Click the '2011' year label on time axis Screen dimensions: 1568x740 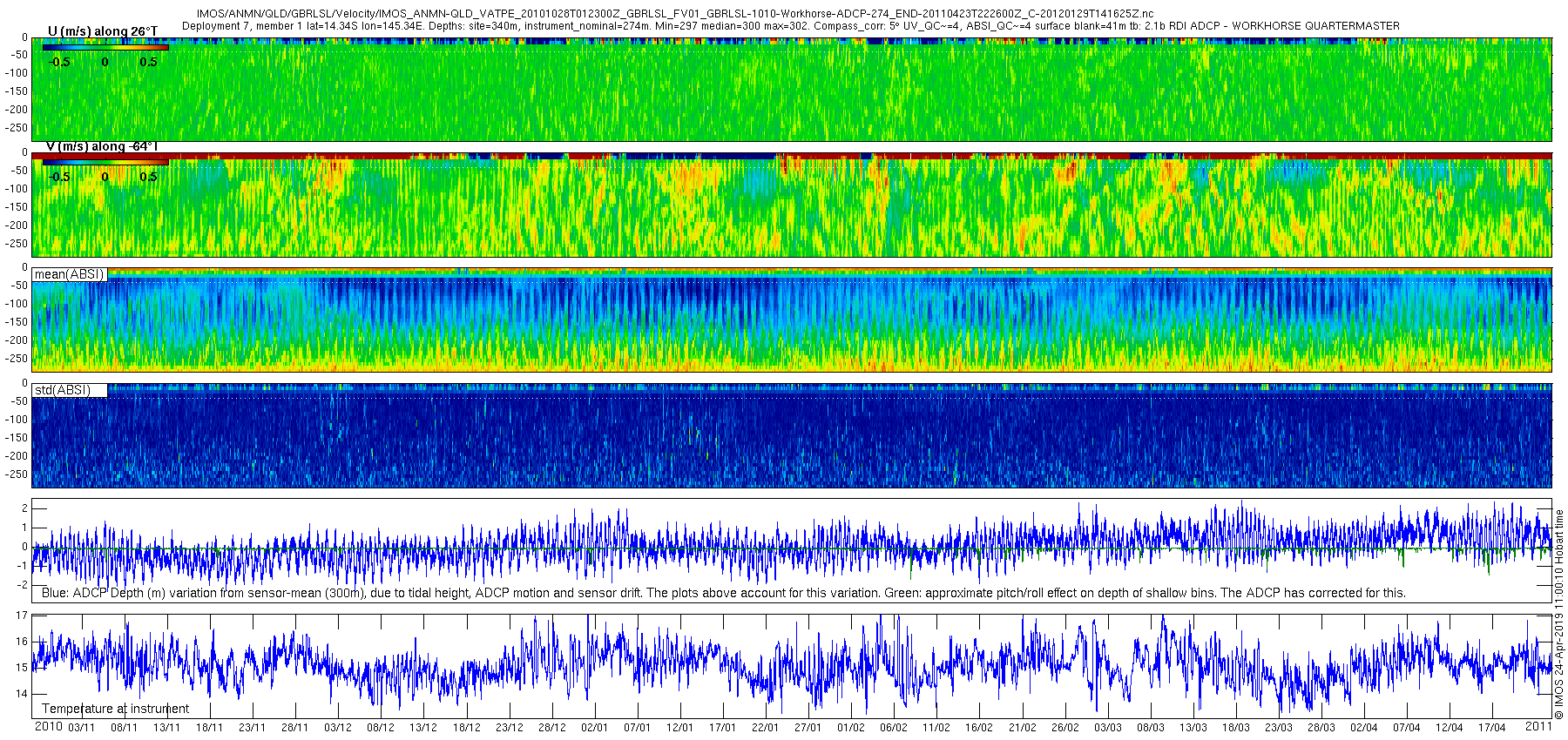click(1538, 727)
